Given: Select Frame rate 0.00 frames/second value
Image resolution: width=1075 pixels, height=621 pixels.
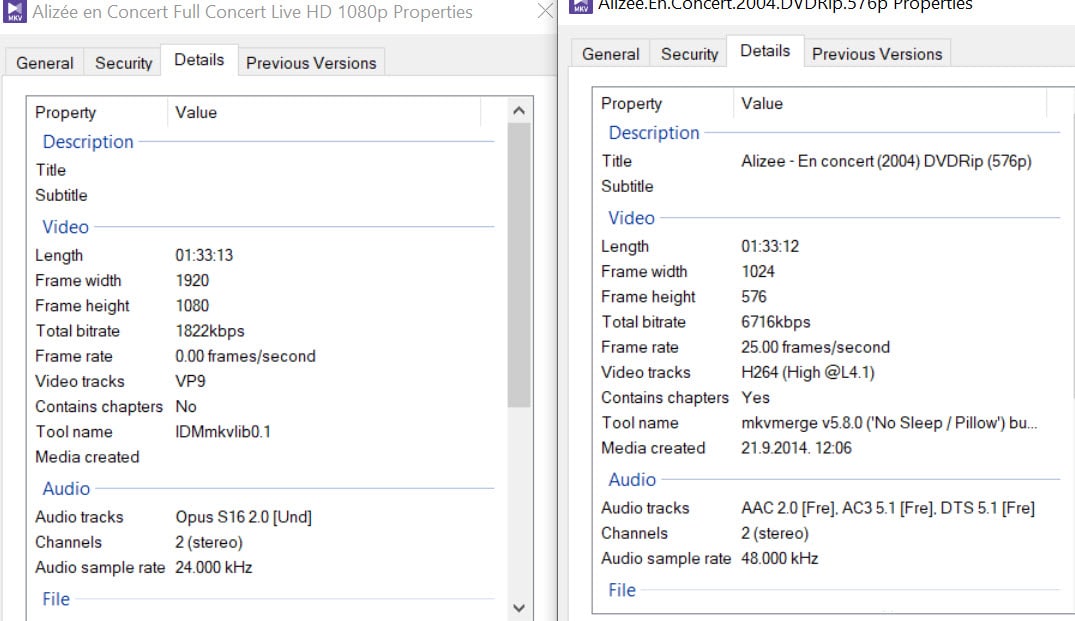Looking at the screenshot, I should (245, 356).
